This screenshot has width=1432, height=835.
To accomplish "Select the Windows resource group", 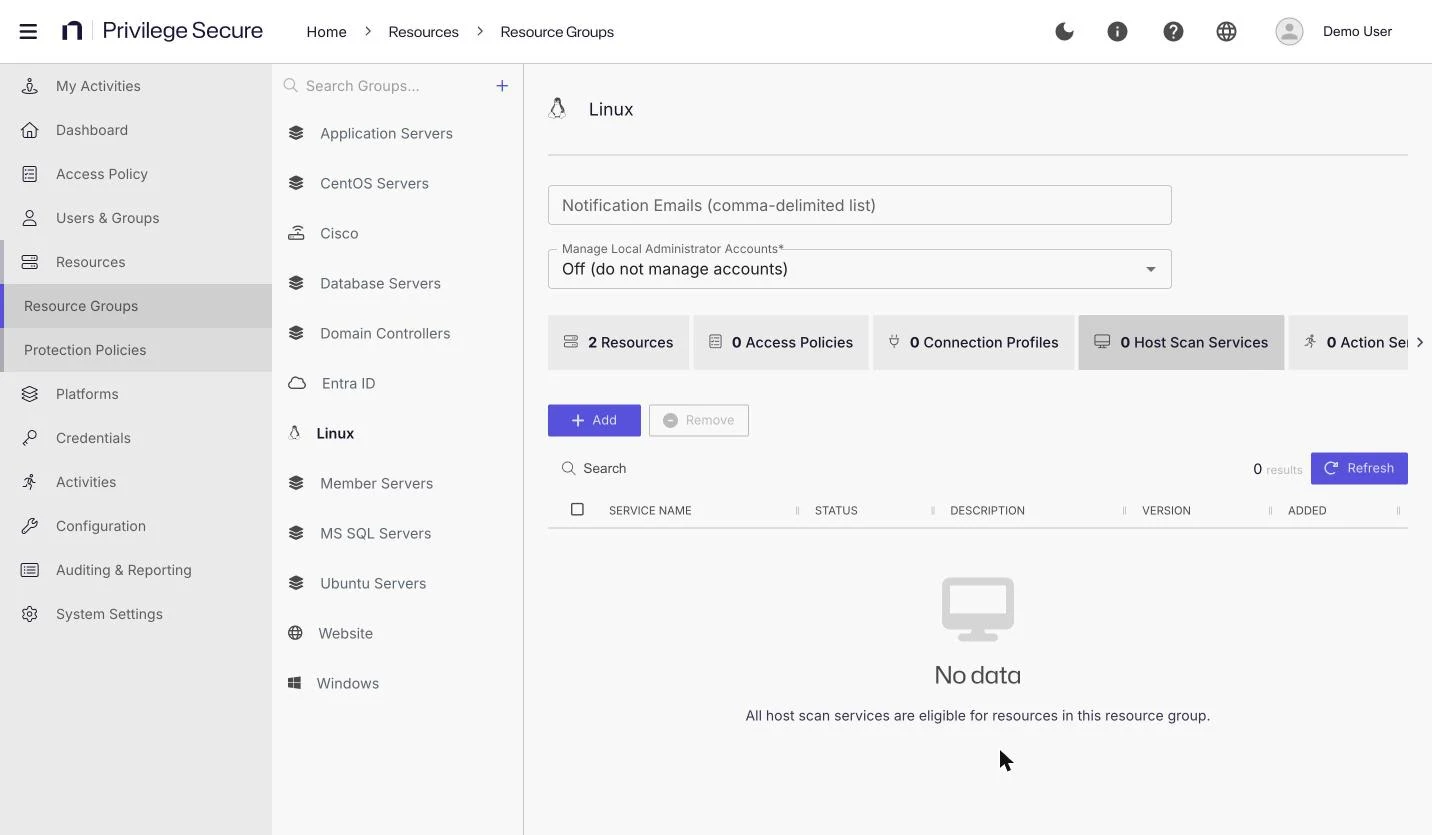I will point(398,683).
